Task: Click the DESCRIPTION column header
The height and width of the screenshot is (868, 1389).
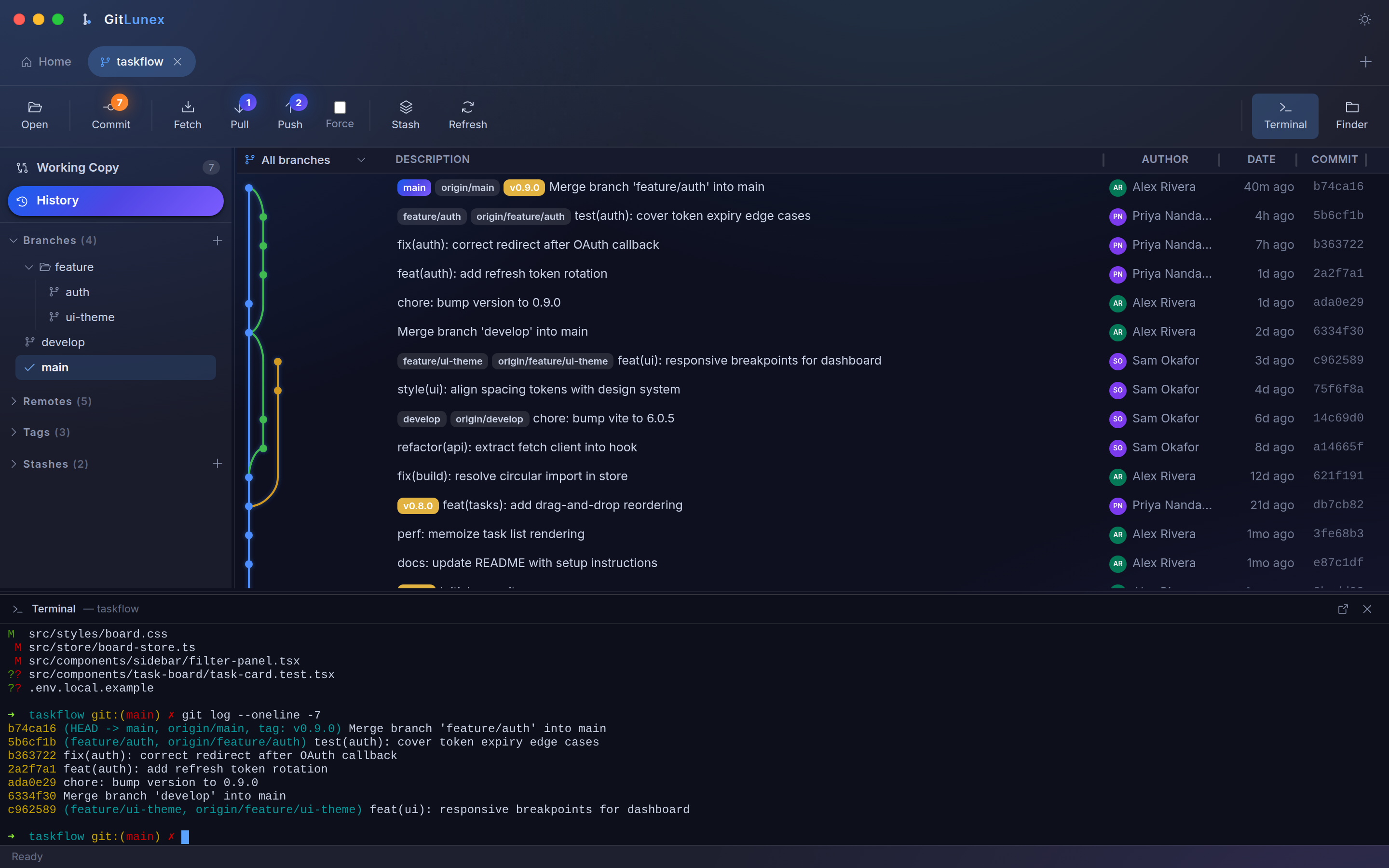Action: coord(432,159)
